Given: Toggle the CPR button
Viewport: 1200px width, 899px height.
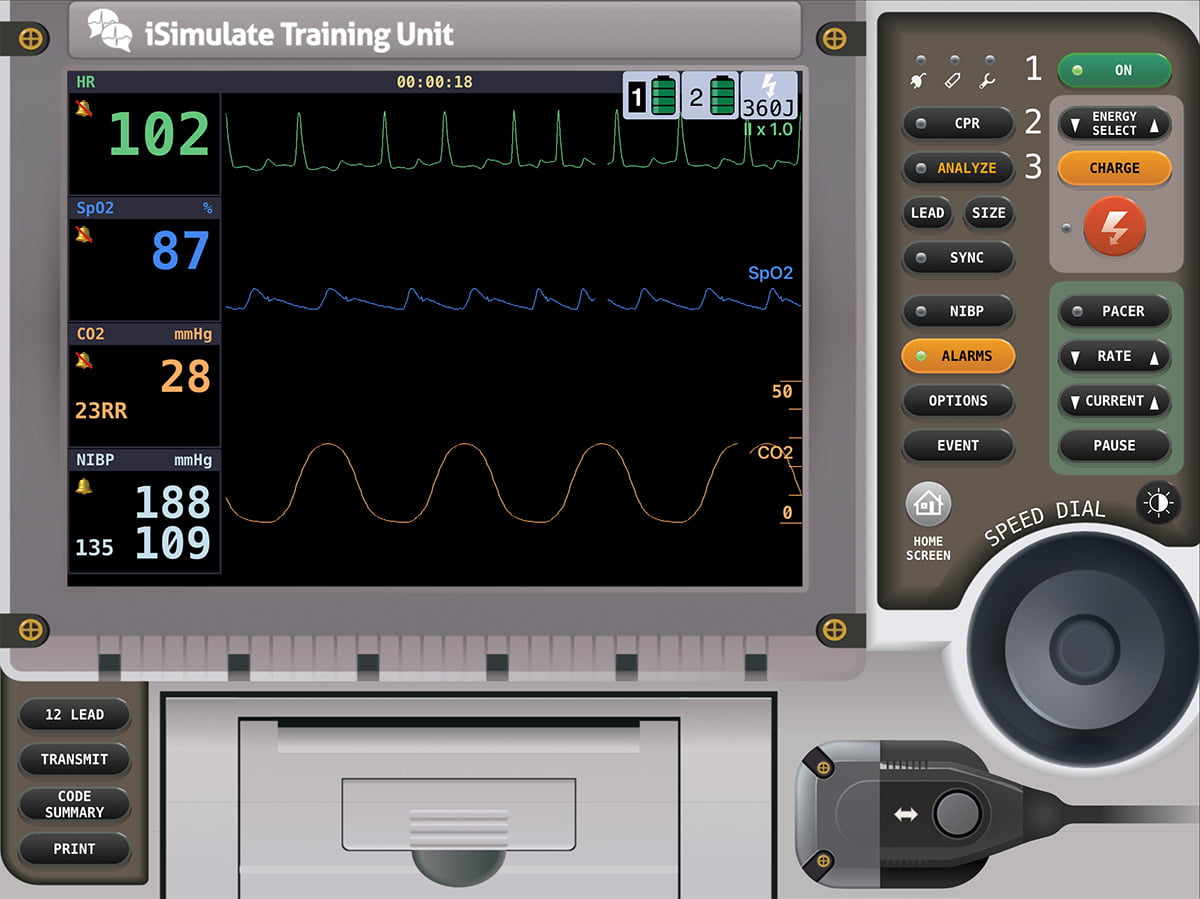Looking at the screenshot, I should pyautogui.click(x=958, y=124).
